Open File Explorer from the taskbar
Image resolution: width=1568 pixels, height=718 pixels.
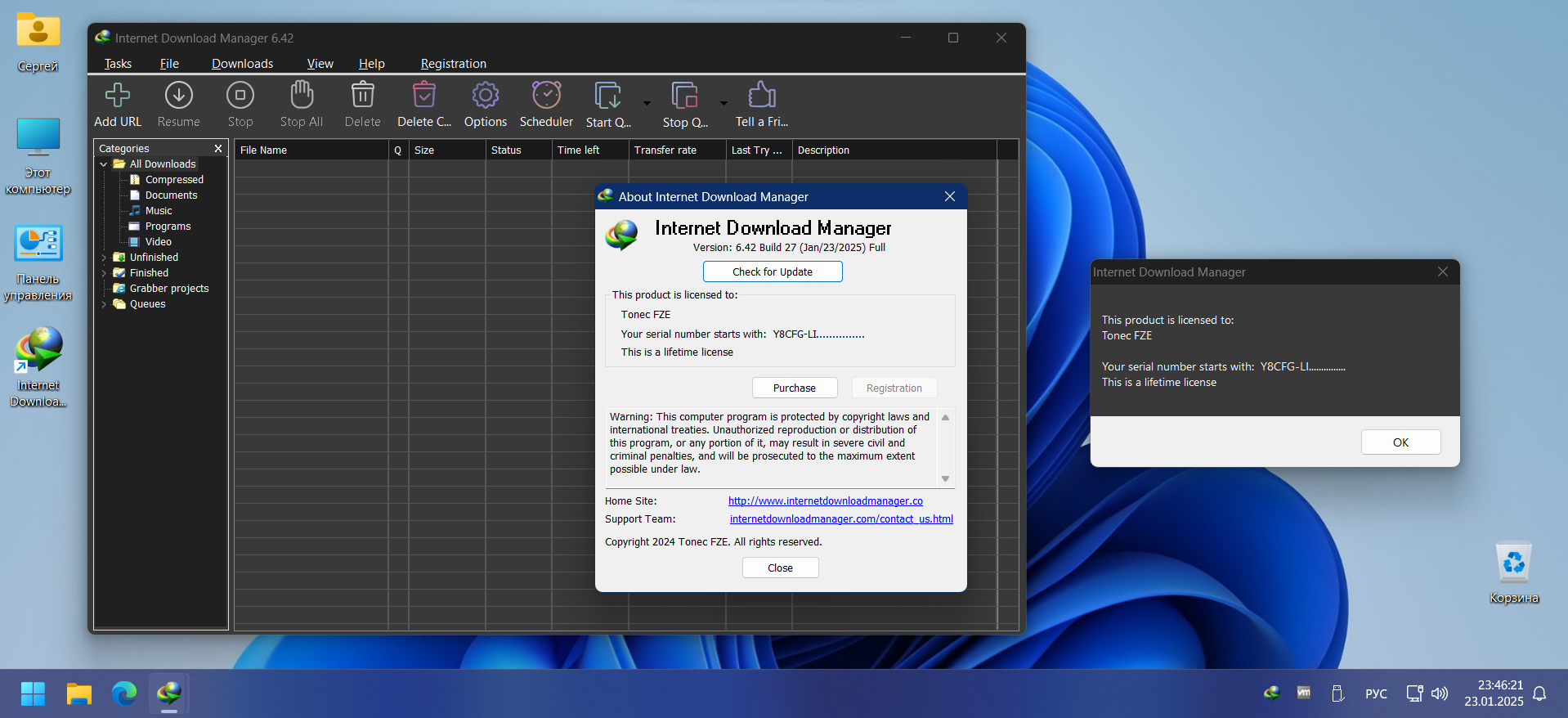[79, 694]
